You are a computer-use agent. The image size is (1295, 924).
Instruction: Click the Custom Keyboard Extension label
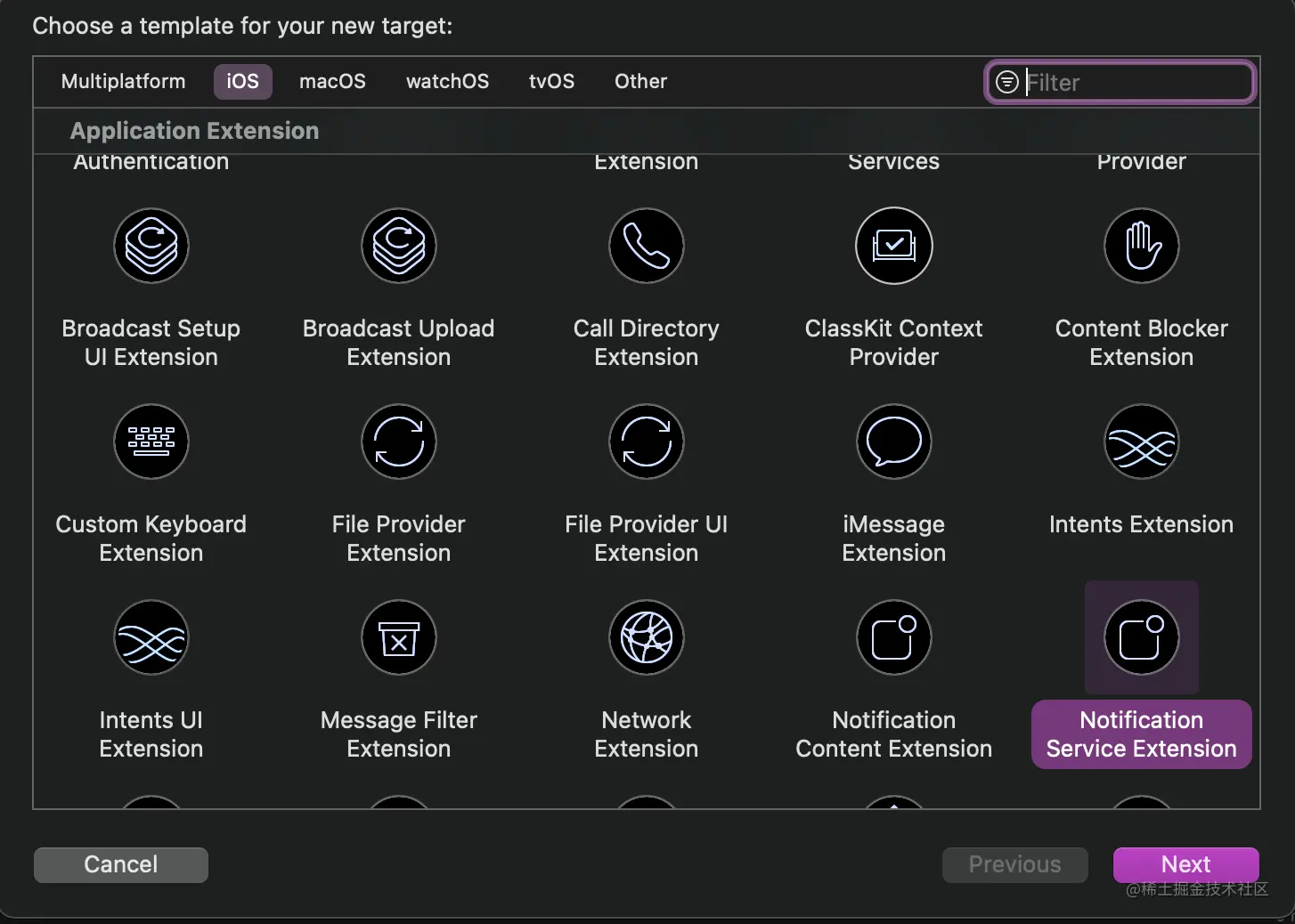click(151, 539)
